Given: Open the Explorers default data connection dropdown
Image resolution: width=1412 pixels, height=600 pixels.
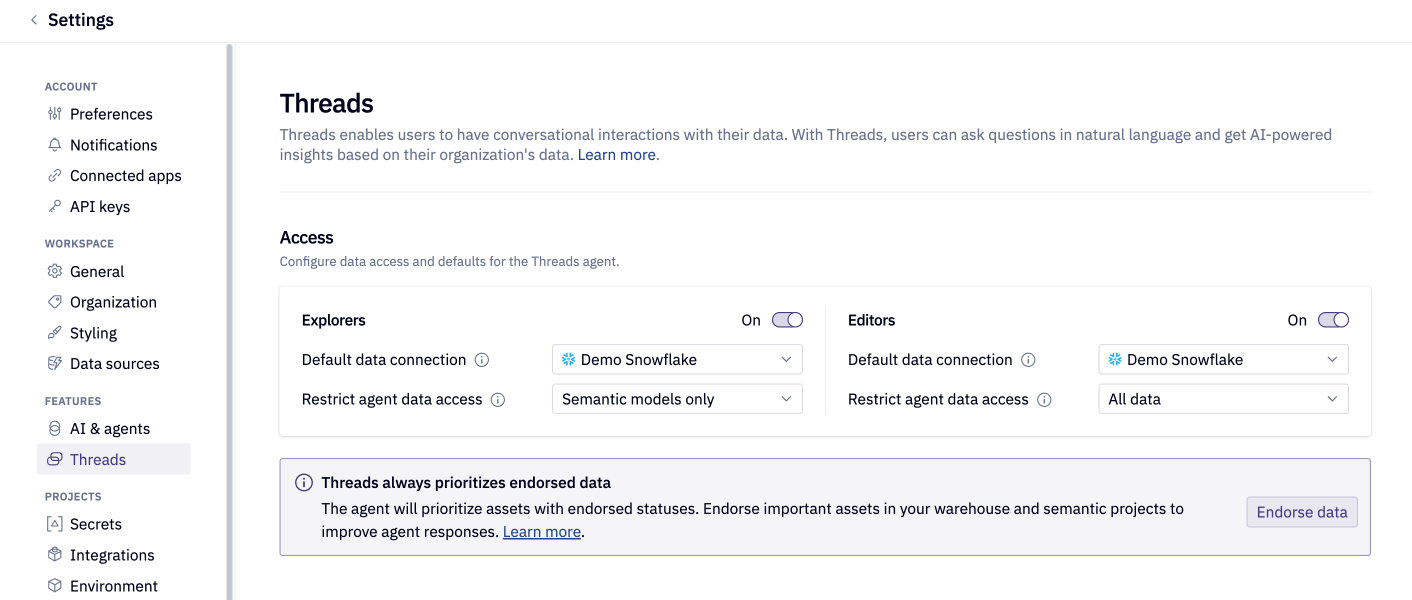Looking at the screenshot, I should 677,359.
